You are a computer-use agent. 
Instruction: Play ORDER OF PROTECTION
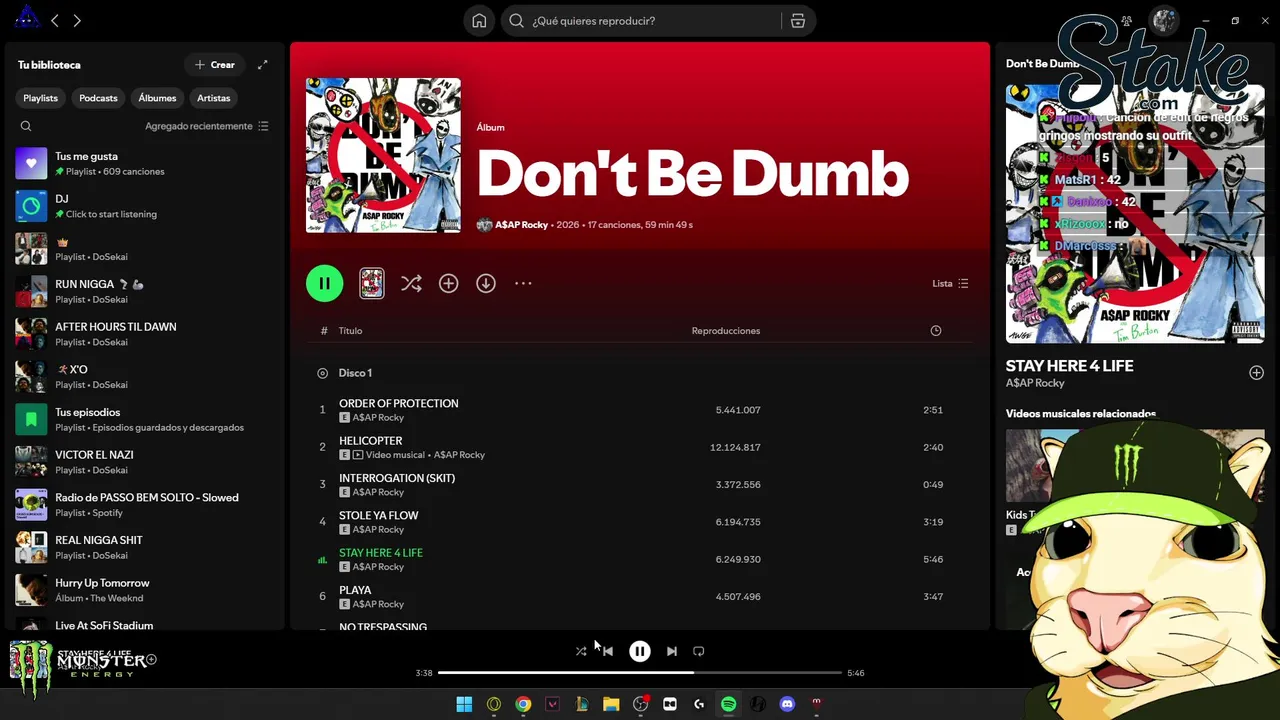point(640,410)
